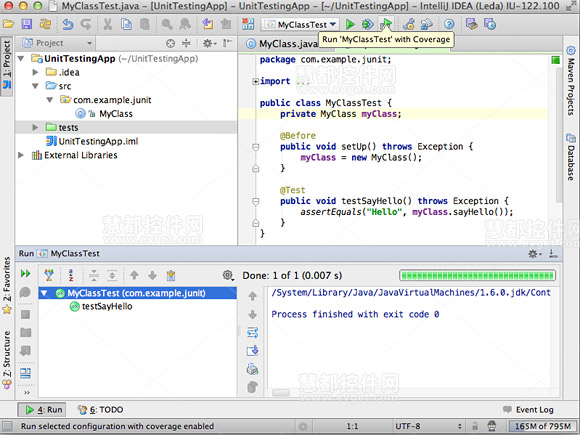580x435 pixels.
Task: Toggle Sort Alphabetically a-z icon
Action: click(71, 275)
